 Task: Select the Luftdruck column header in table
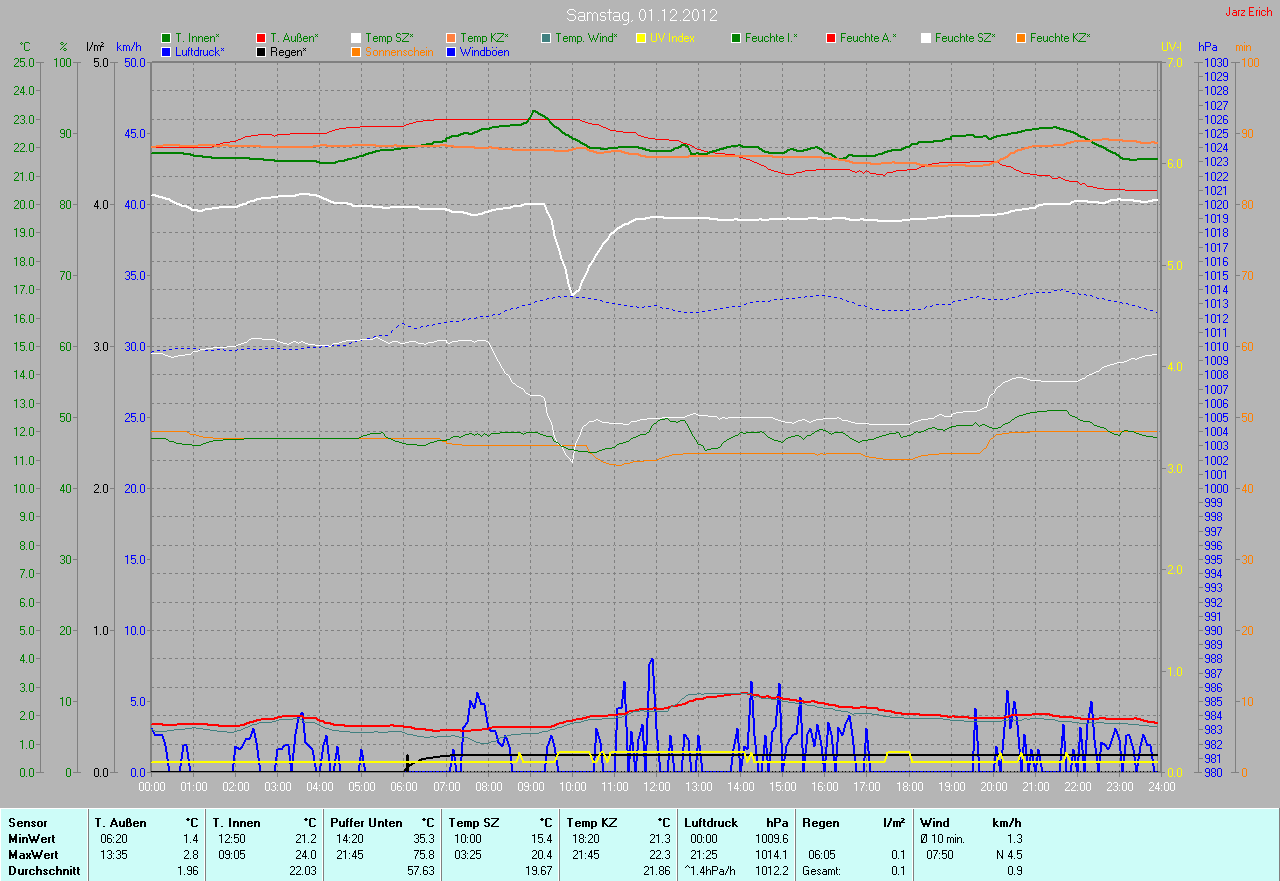click(x=710, y=823)
